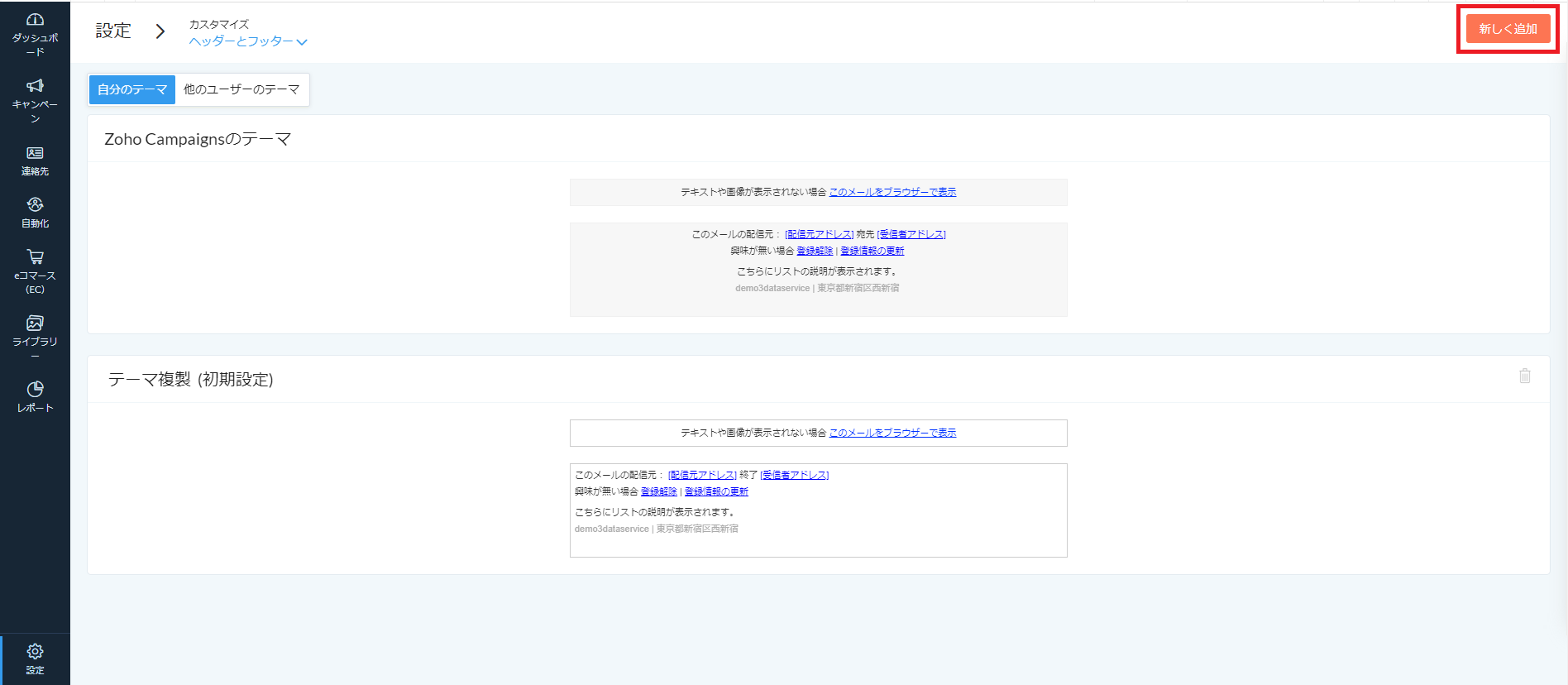Click the breadcrumb chevron after 設定
The width and height of the screenshot is (1568, 685).
tap(160, 31)
